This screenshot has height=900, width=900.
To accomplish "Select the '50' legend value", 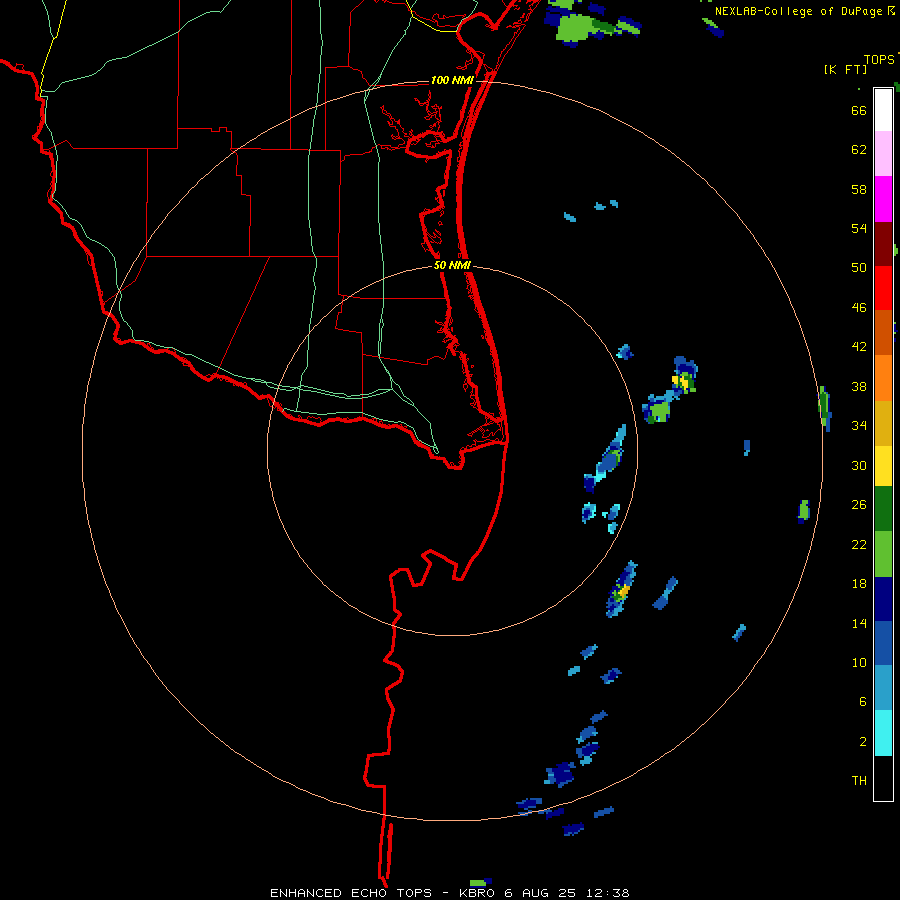I will [x=859, y=268].
